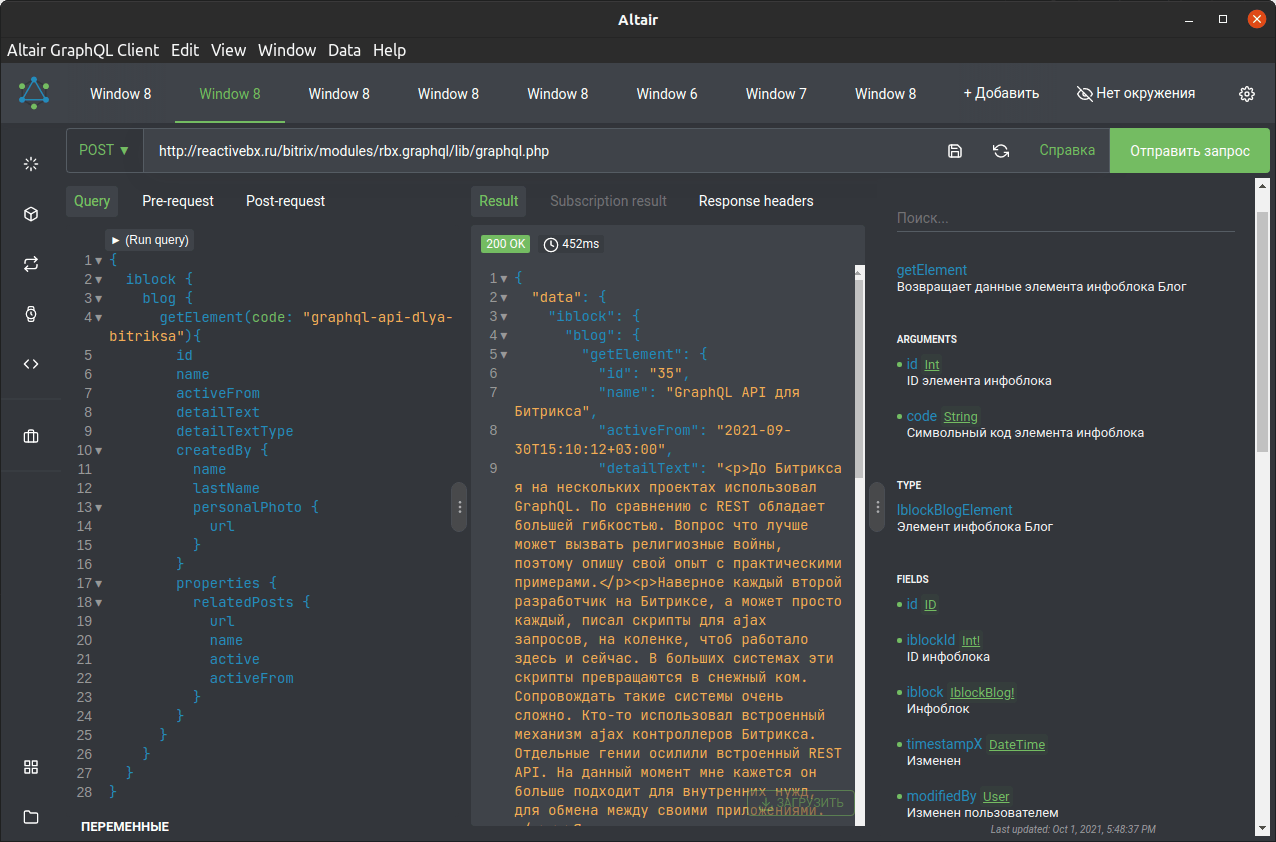This screenshot has height=842, width=1276.
Task: Click 'detailTextType' in the query editor
Action: pos(235,432)
